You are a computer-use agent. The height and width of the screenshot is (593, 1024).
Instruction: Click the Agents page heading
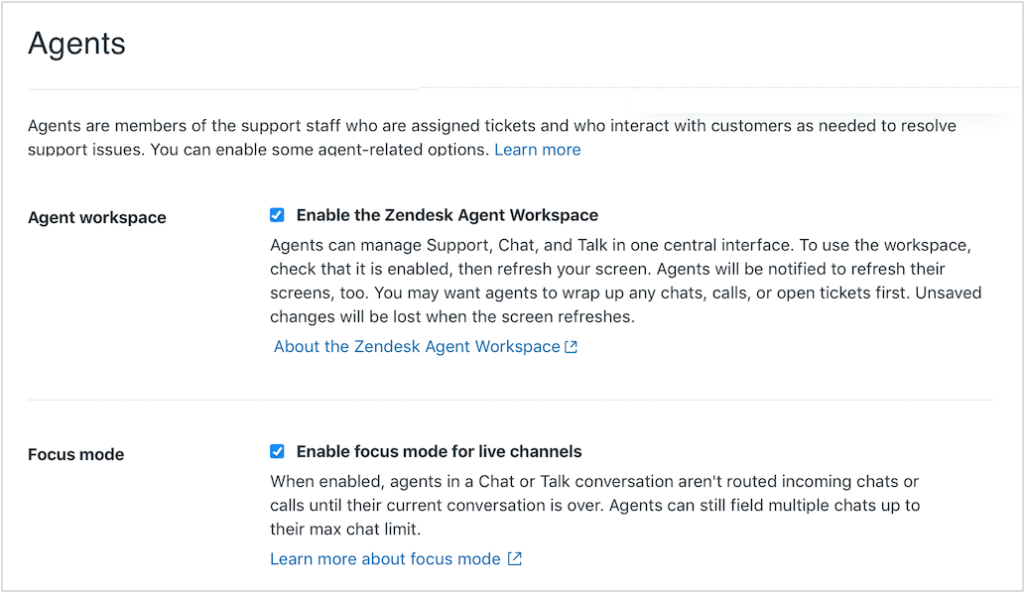click(76, 44)
